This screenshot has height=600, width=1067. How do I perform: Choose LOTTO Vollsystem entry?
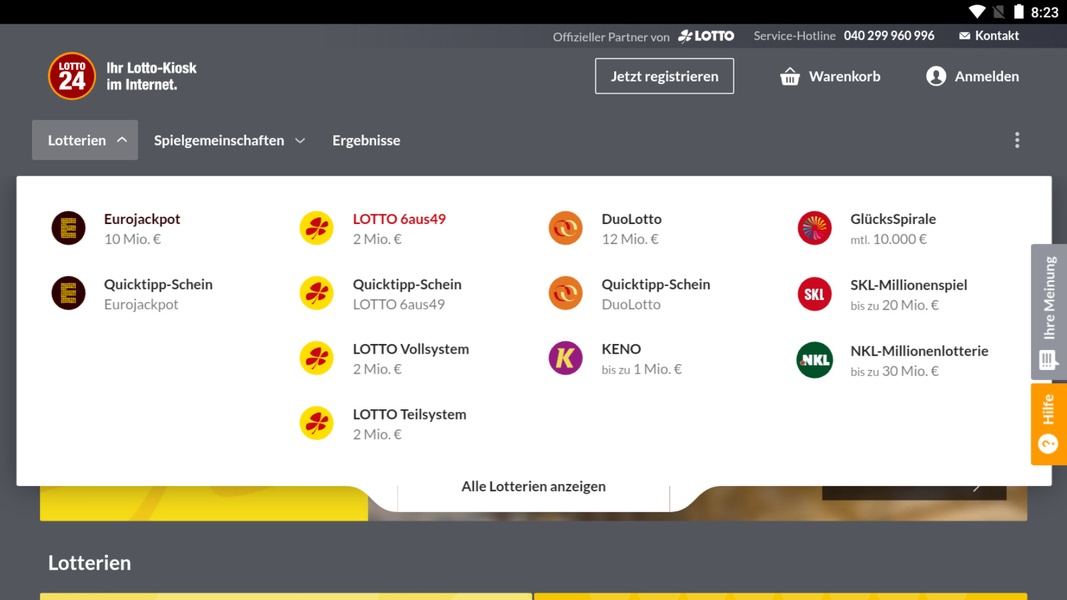(x=410, y=359)
